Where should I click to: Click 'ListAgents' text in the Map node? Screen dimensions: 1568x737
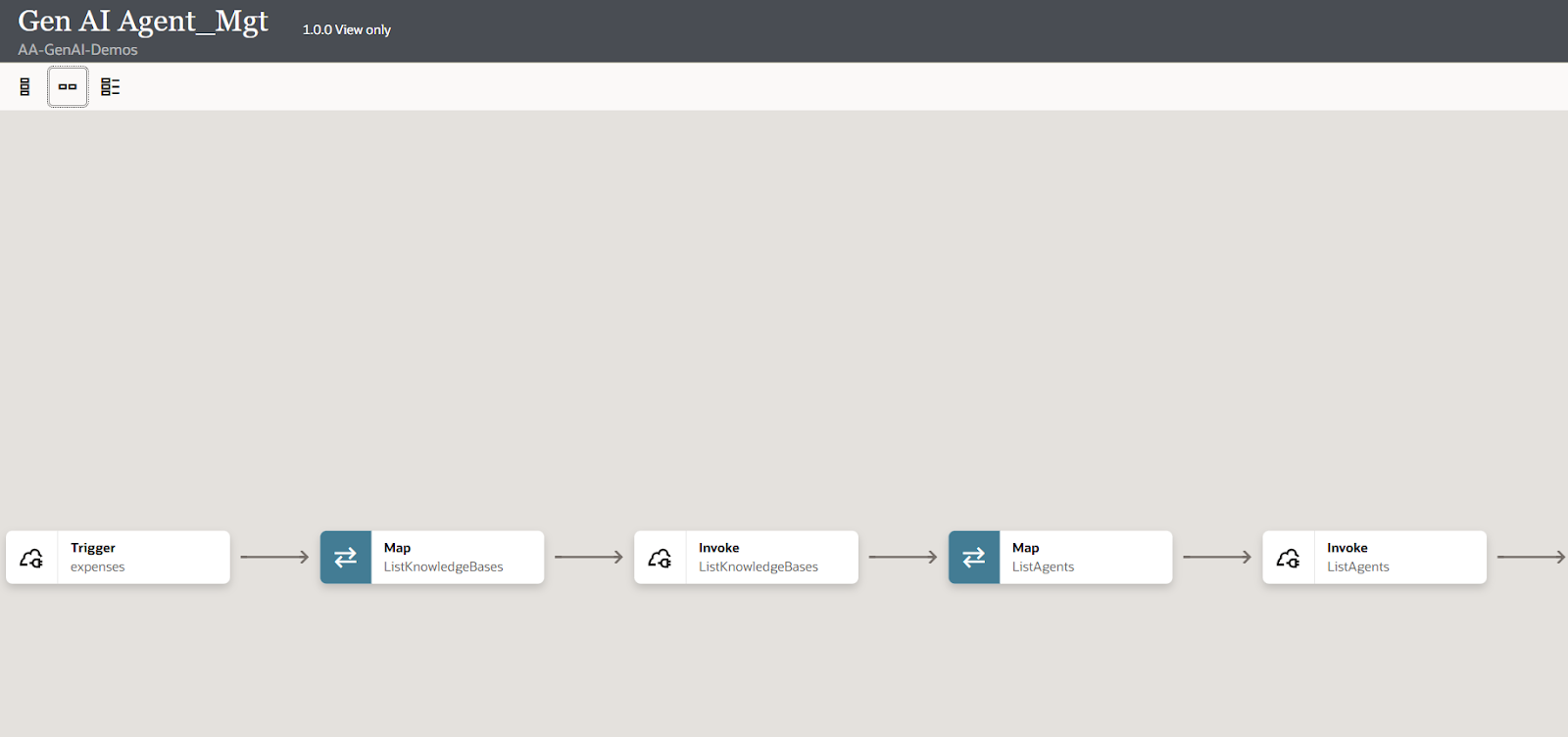(1044, 566)
